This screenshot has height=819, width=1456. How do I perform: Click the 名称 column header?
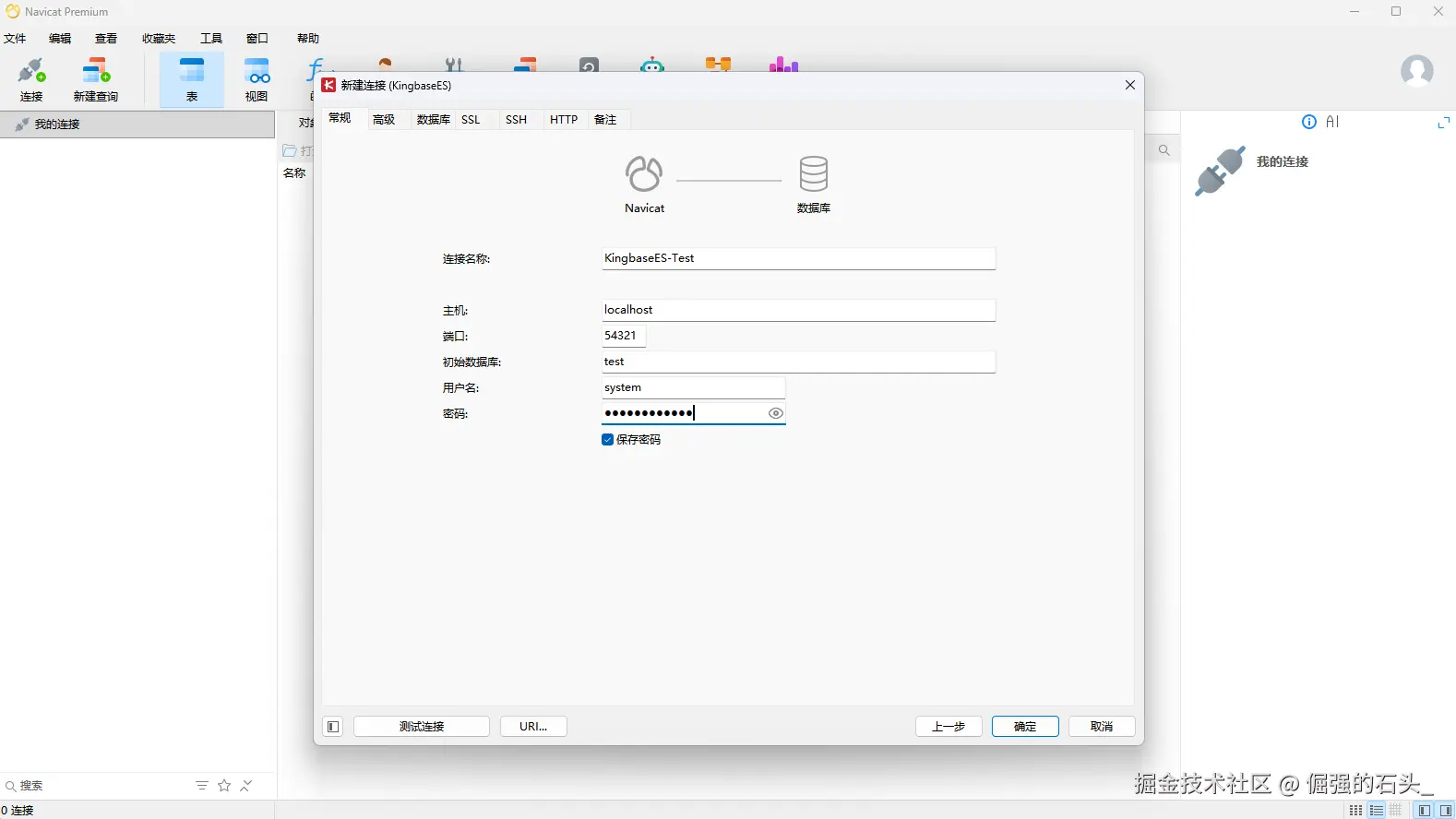point(294,173)
